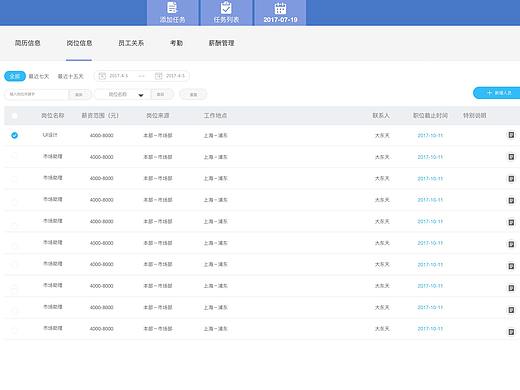Screen dimensions: 520x390
Task: Open details icon in second table row
Action: [x=511, y=157]
